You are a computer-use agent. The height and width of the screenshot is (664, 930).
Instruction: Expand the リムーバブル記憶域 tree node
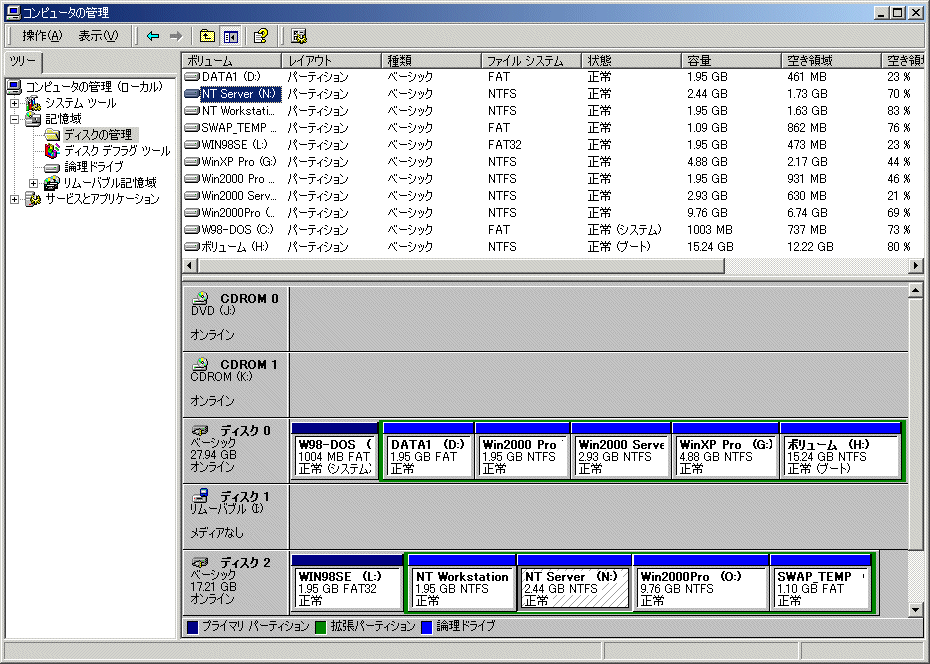[33, 183]
